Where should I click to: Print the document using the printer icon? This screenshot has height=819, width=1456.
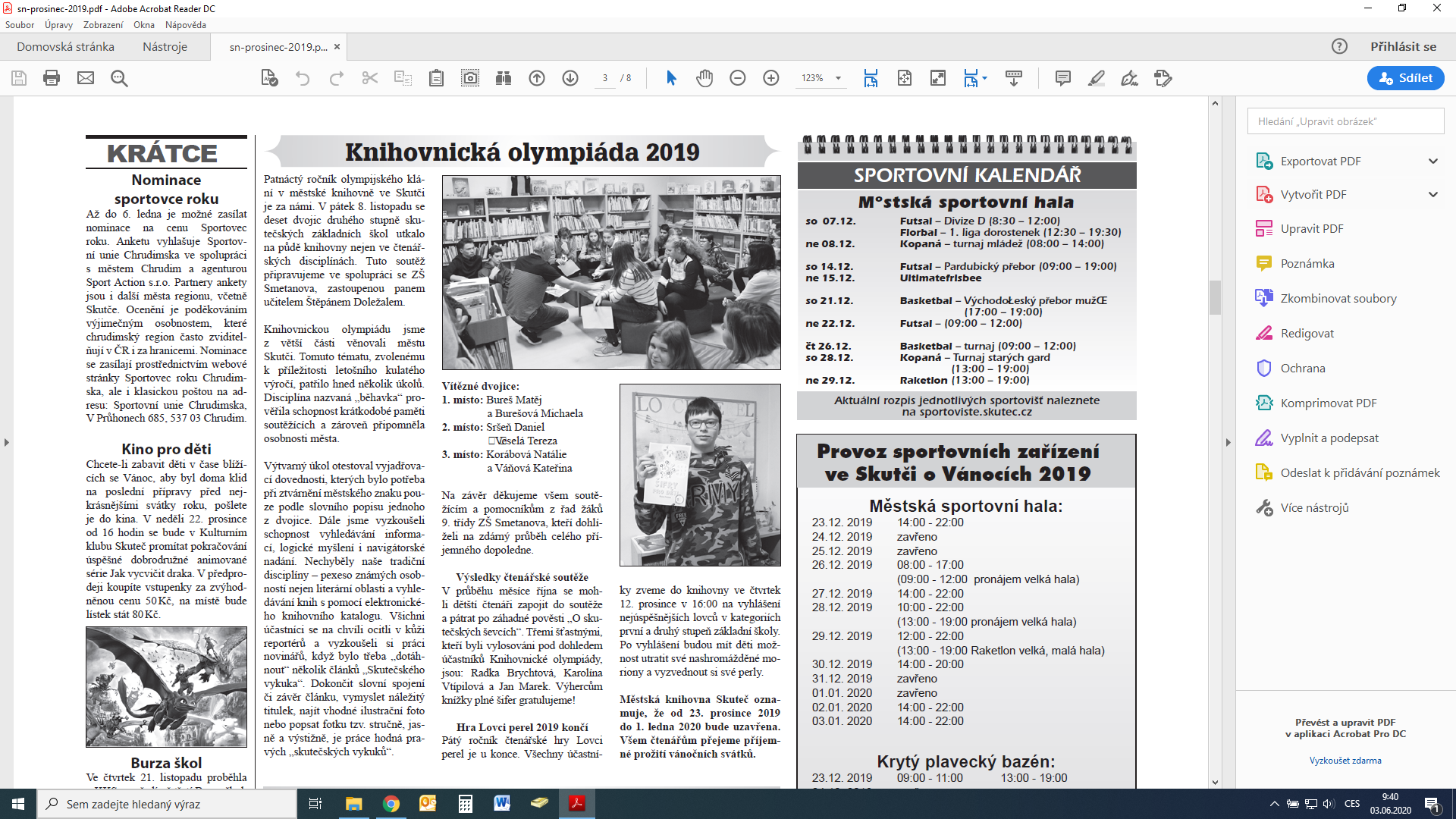pyautogui.click(x=52, y=78)
